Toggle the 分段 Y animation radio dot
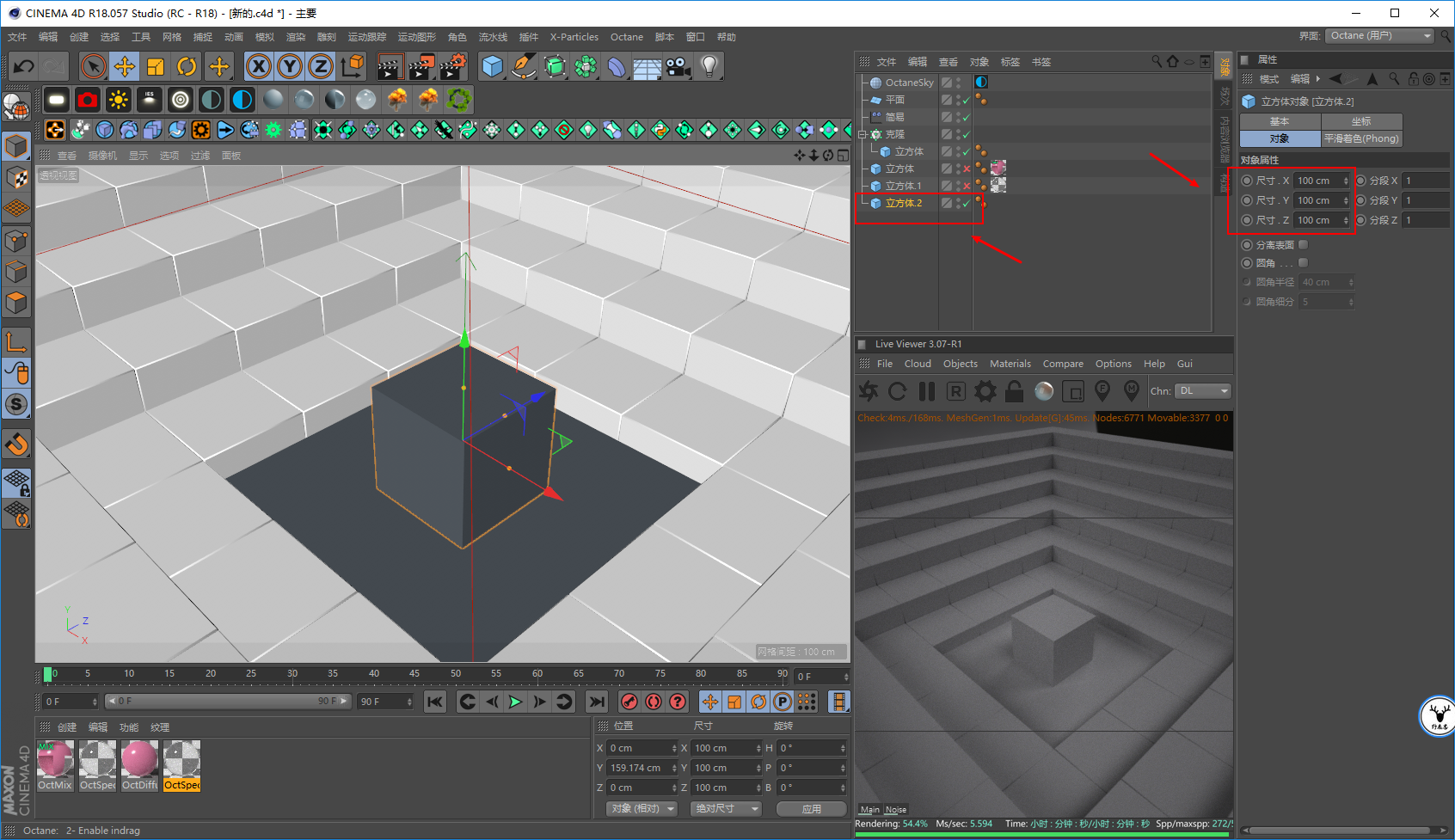This screenshot has height=840, width=1455. click(1360, 200)
